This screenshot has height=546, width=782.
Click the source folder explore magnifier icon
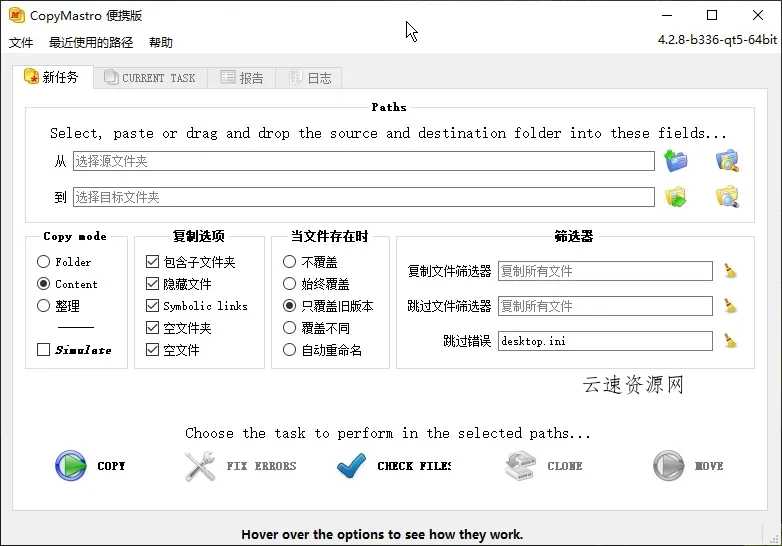point(727,161)
